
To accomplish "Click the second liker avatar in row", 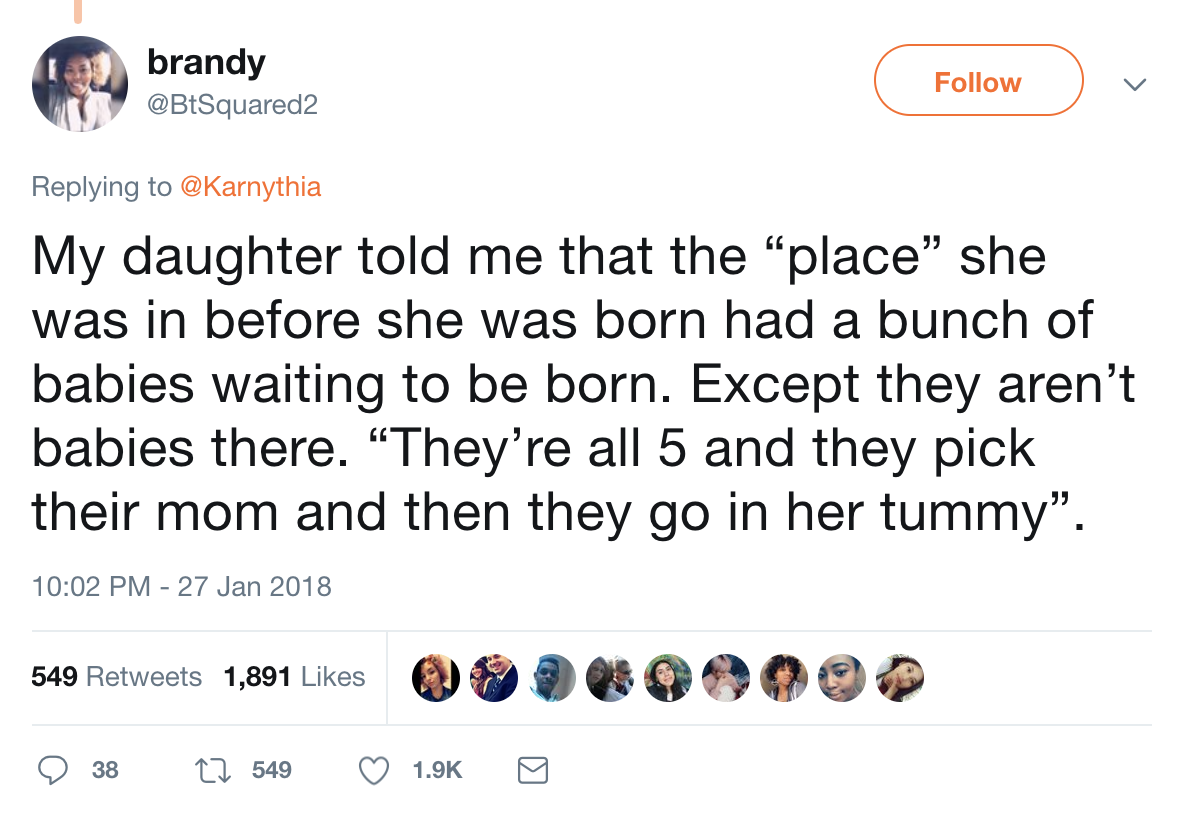I will (x=494, y=678).
